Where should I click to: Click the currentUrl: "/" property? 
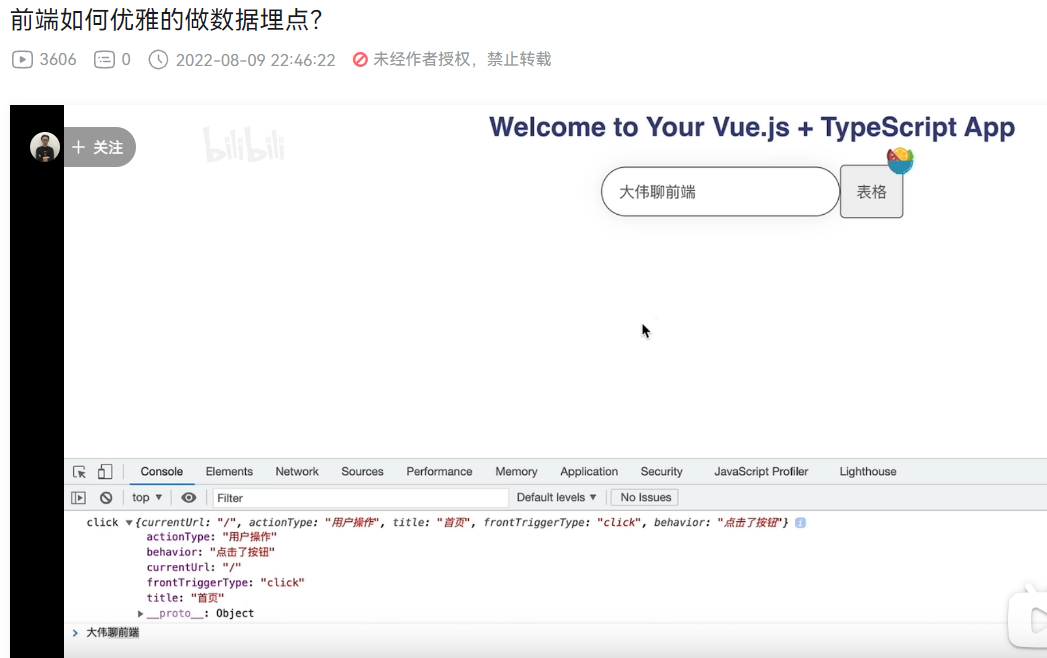(194, 568)
